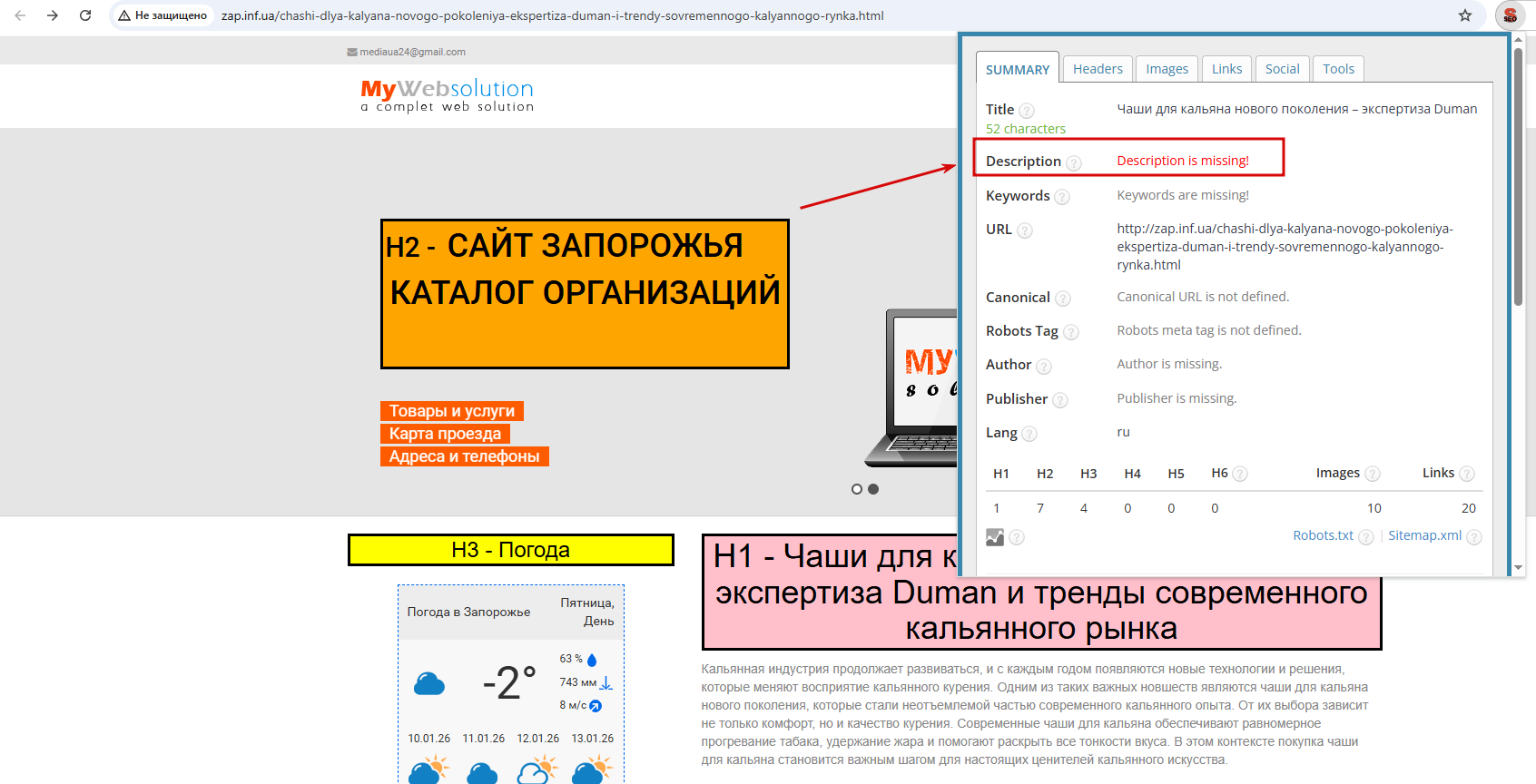Click the 'ru' language value
This screenshot has height=784, width=1536.
coord(1123,432)
